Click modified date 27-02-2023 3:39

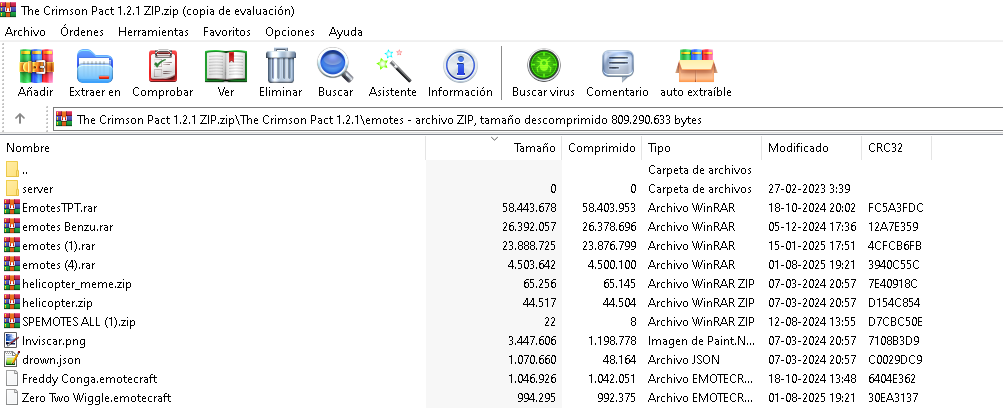[809, 189]
